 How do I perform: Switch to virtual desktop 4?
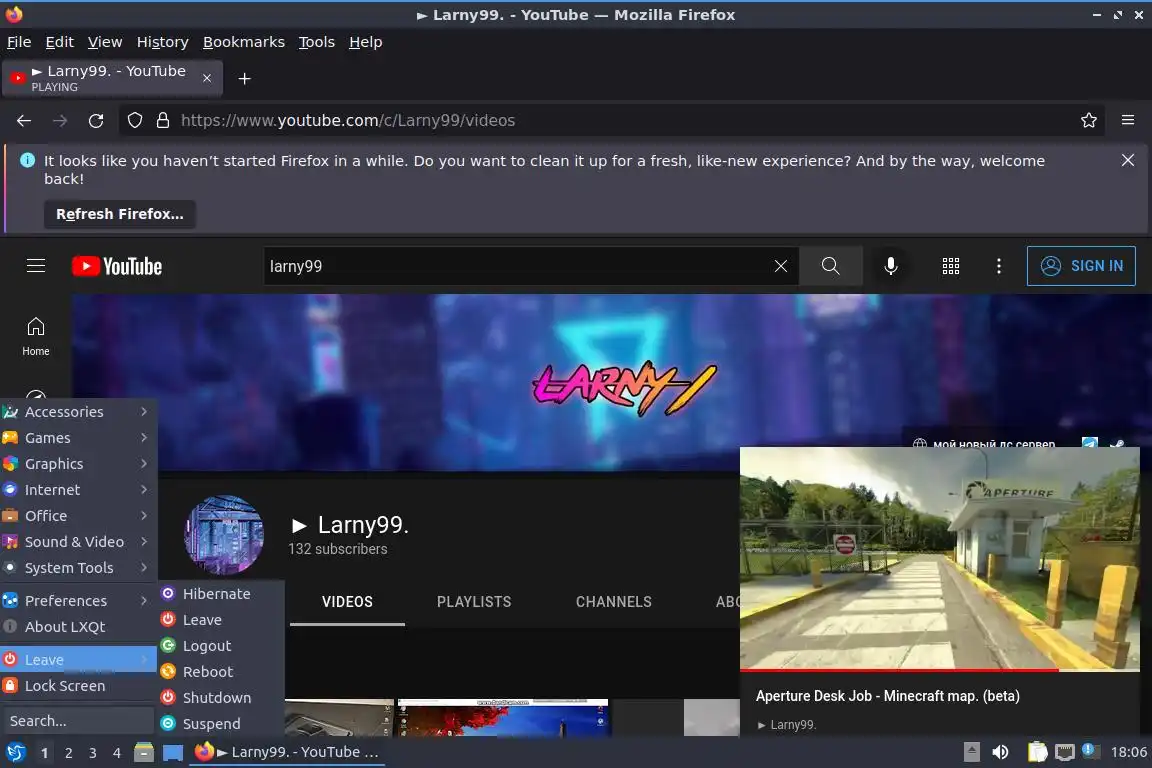[116, 753]
